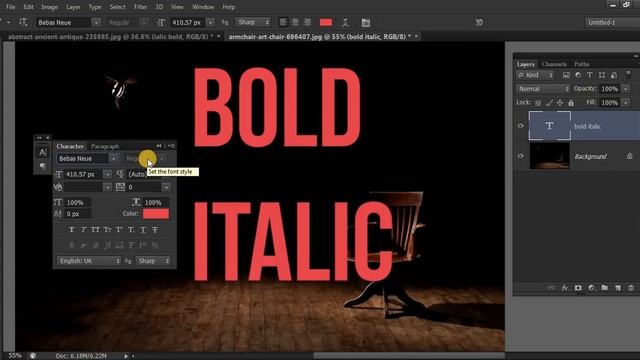640x360 pixels.
Task: Open options bar font size dropdown arrow
Action: (210, 22)
